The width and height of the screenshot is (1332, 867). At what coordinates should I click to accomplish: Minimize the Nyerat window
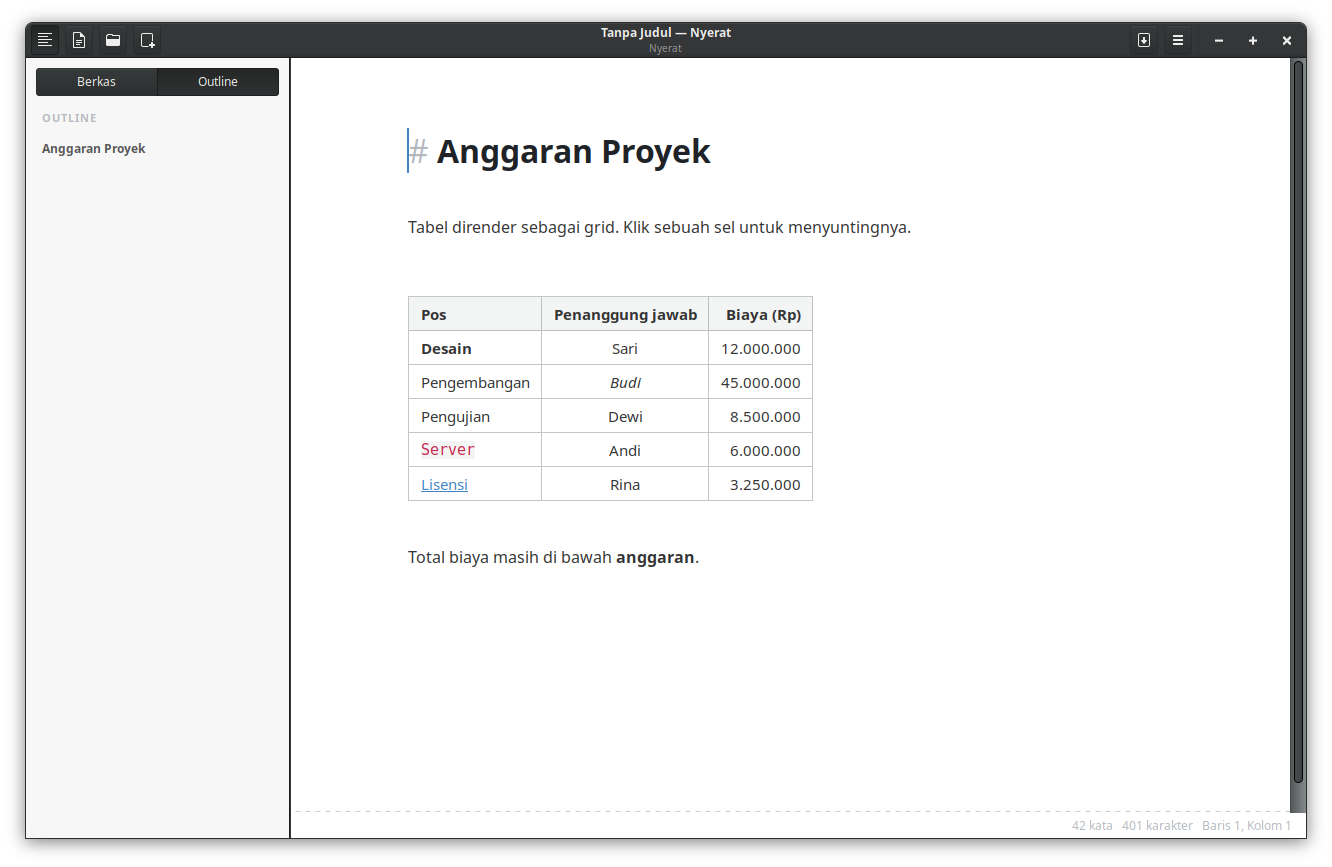(x=1219, y=40)
